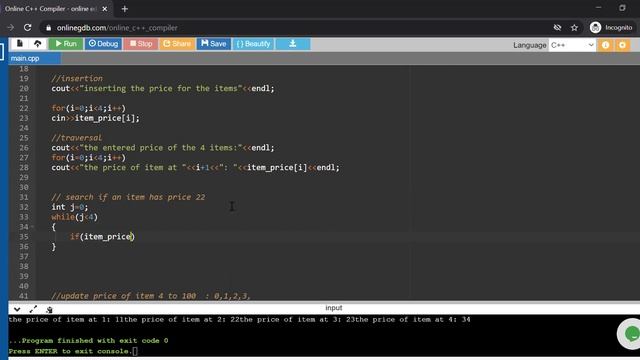
Task: Click 'int j=0;' on line 32
Action: click(x=69, y=207)
